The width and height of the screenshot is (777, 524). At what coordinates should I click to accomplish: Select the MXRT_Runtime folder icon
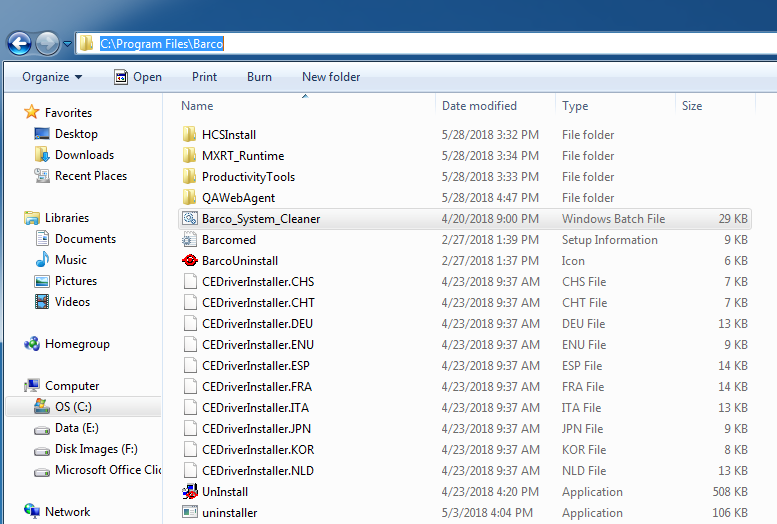click(189, 155)
